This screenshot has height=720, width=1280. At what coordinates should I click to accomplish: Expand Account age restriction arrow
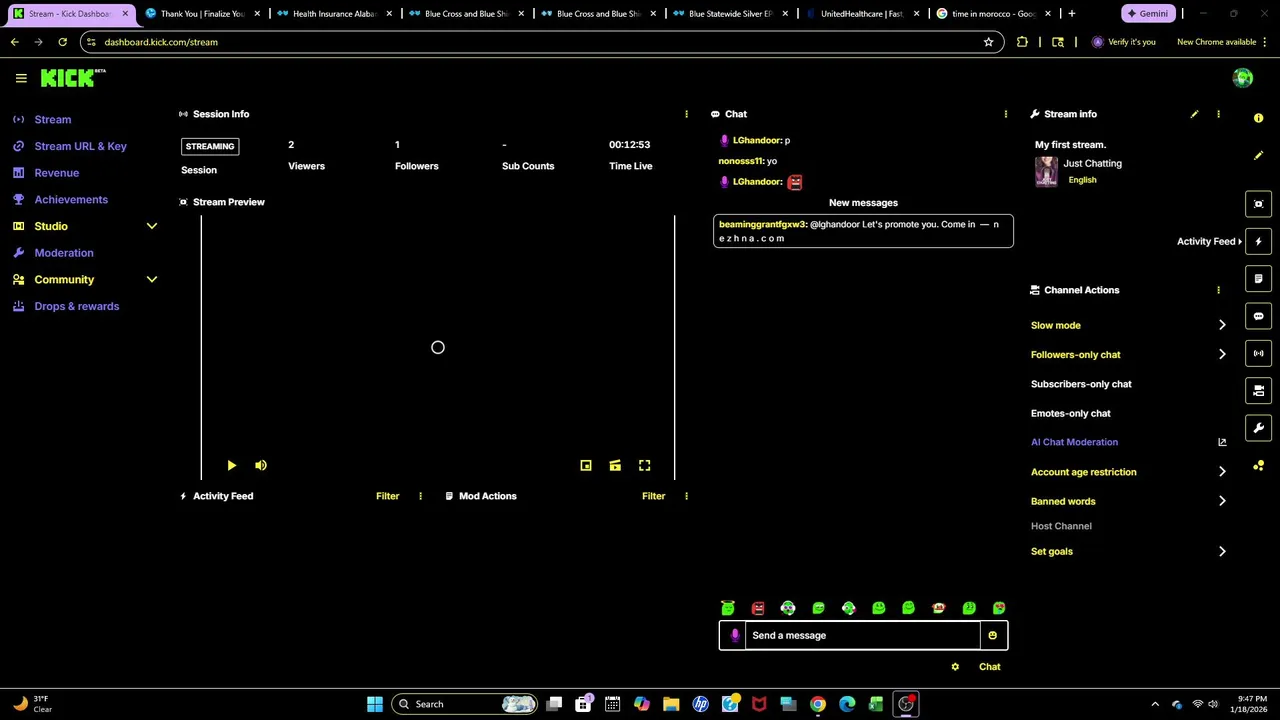(x=1222, y=472)
